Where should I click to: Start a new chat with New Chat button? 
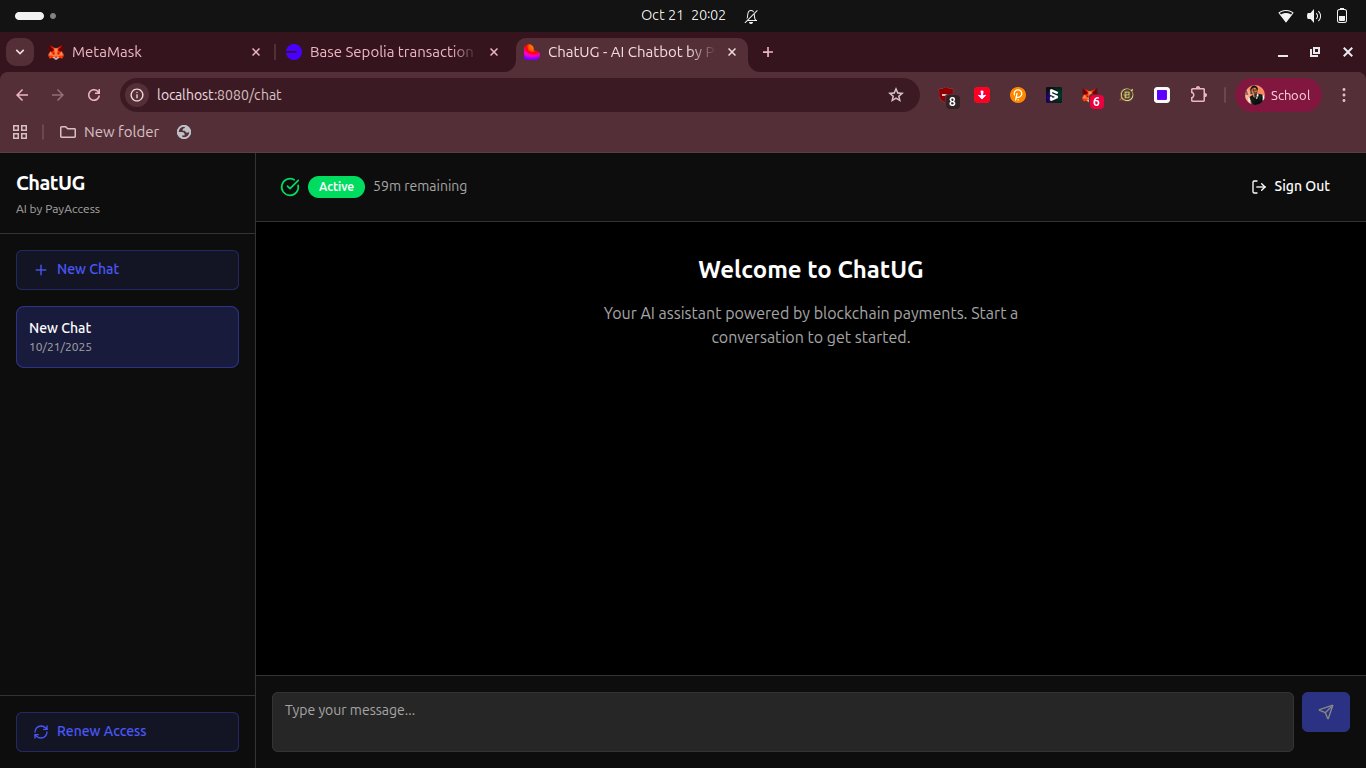click(x=127, y=270)
